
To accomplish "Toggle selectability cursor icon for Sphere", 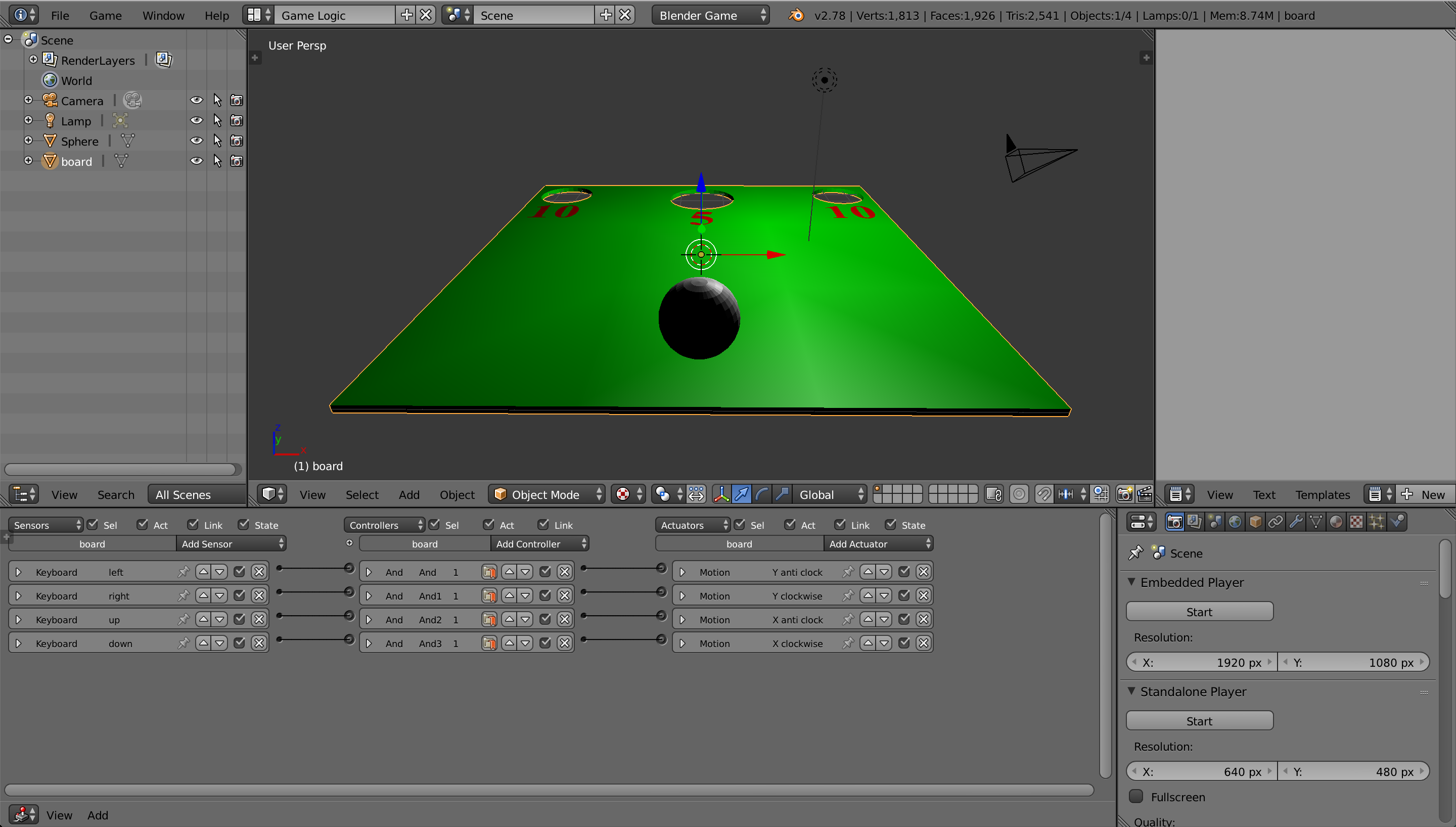I will 217,141.
